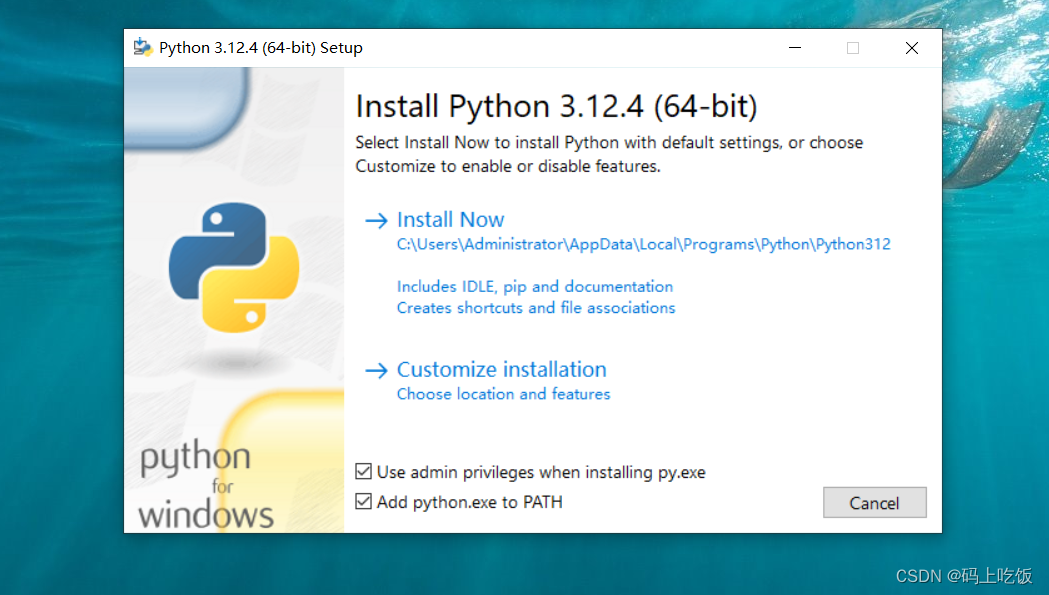
Task: Click the Install Now option
Action: click(450, 220)
